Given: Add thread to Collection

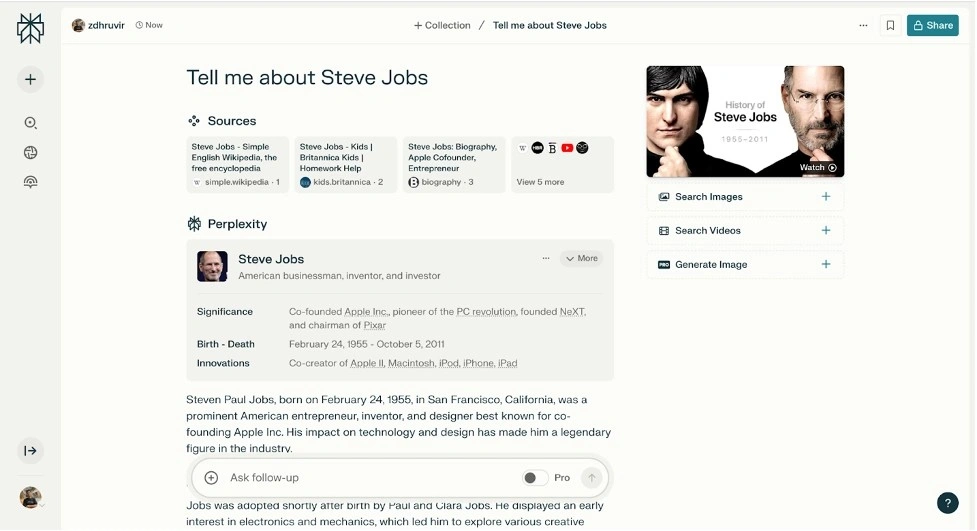Looking at the screenshot, I should click(x=442, y=25).
